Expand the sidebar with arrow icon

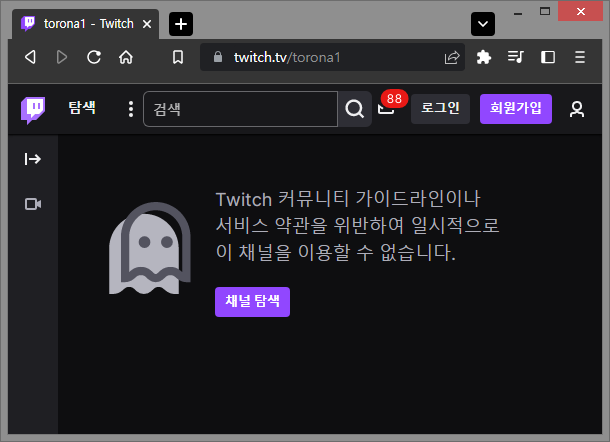tap(33, 159)
